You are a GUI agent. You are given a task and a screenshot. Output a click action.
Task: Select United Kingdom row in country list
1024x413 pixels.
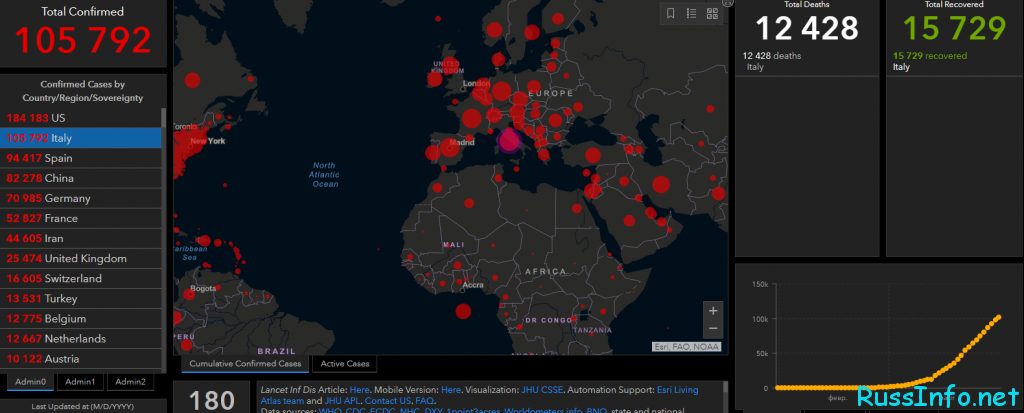[x=81, y=259]
